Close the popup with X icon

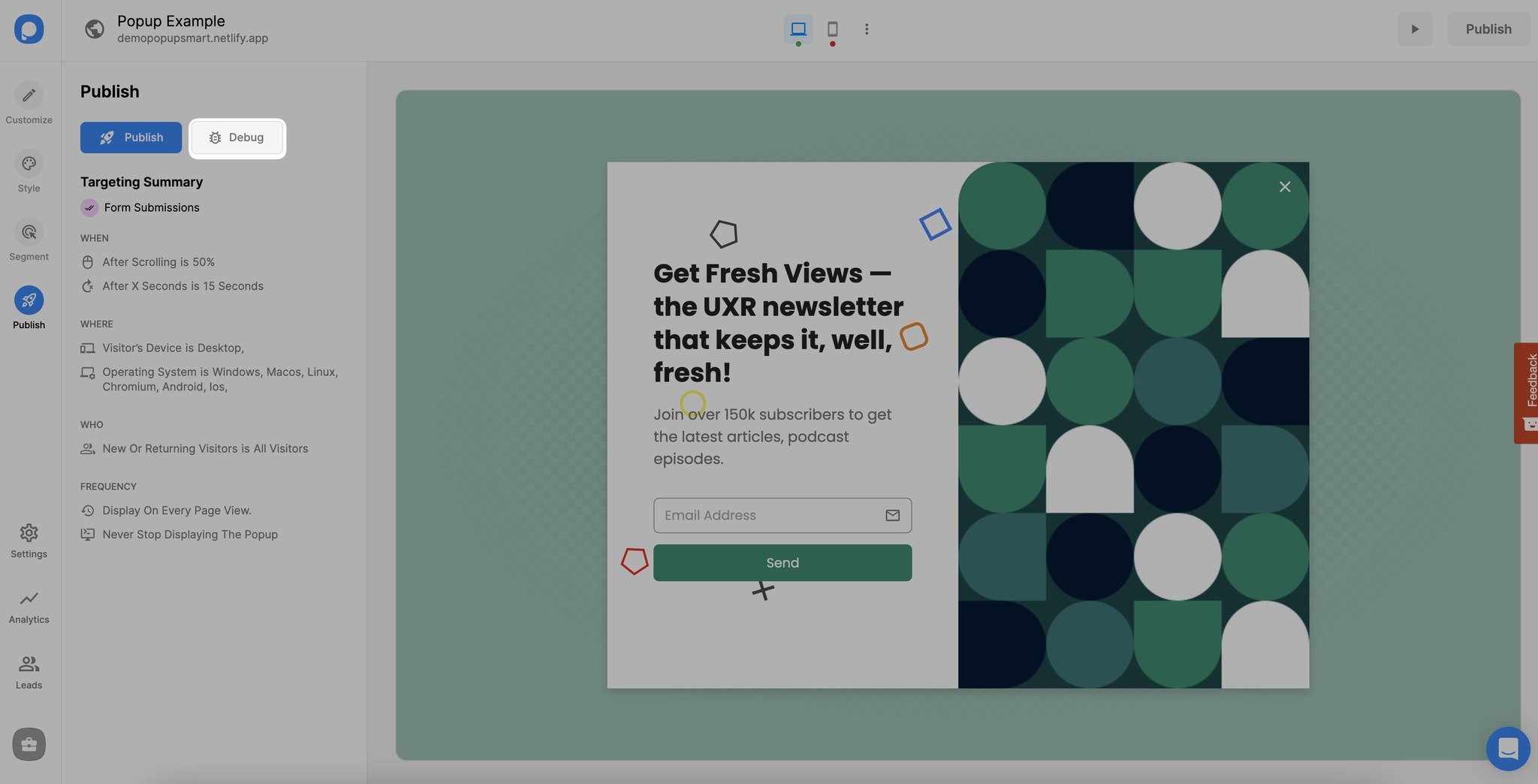pyautogui.click(x=1285, y=186)
